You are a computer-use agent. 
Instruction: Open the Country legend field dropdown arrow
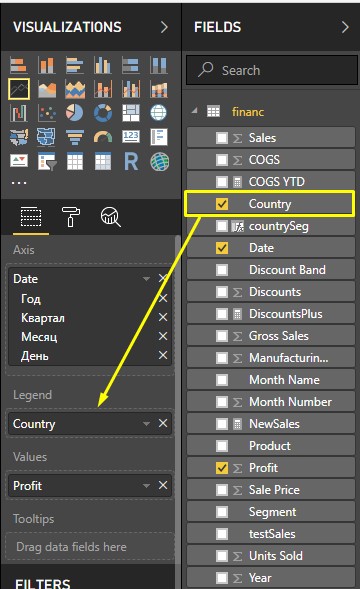click(146, 424)
